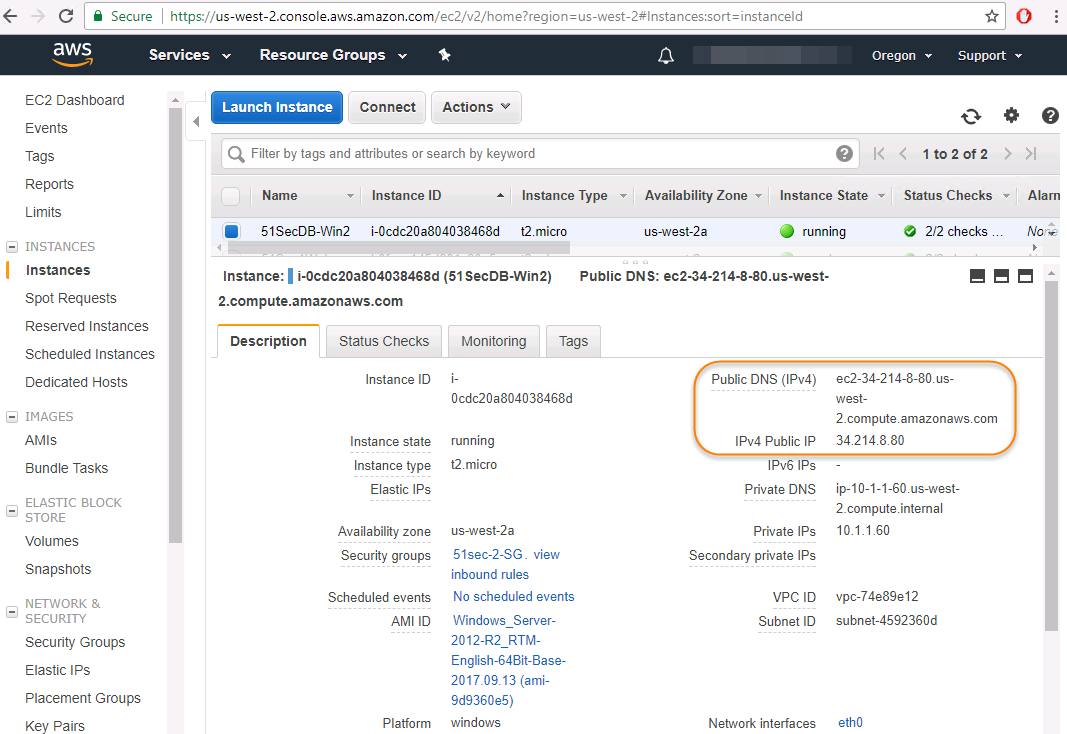
Task: Open the Services dropdown menu
Action: click(x=190, y=55)
